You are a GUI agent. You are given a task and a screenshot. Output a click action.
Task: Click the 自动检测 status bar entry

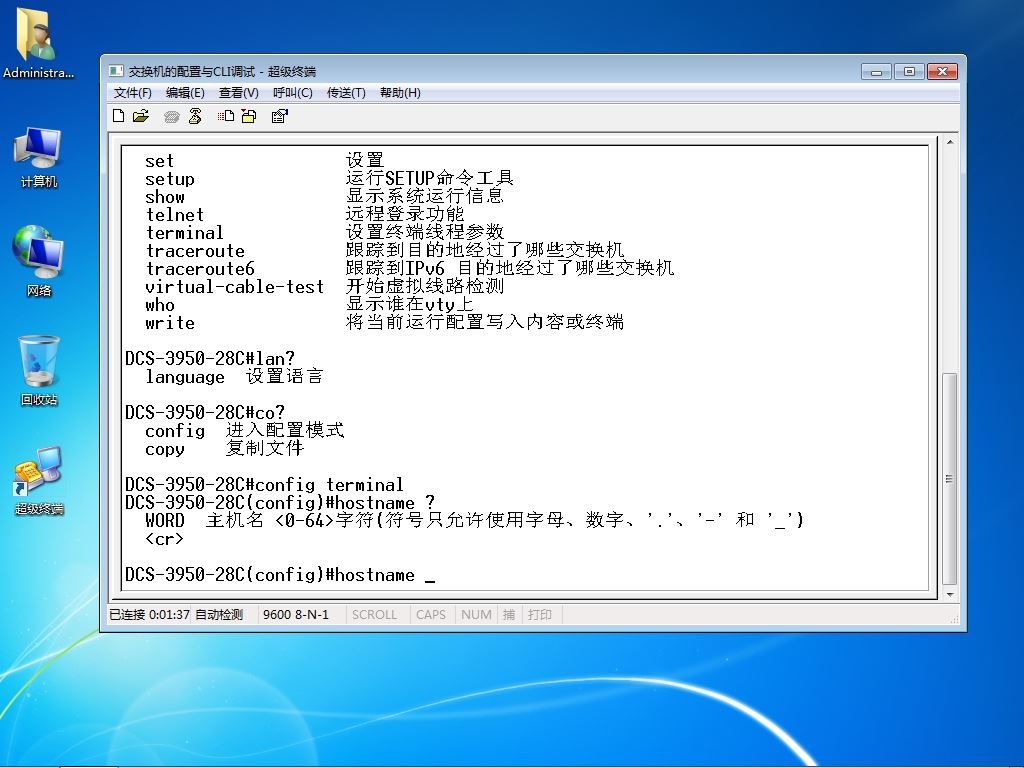click(219, 615)
